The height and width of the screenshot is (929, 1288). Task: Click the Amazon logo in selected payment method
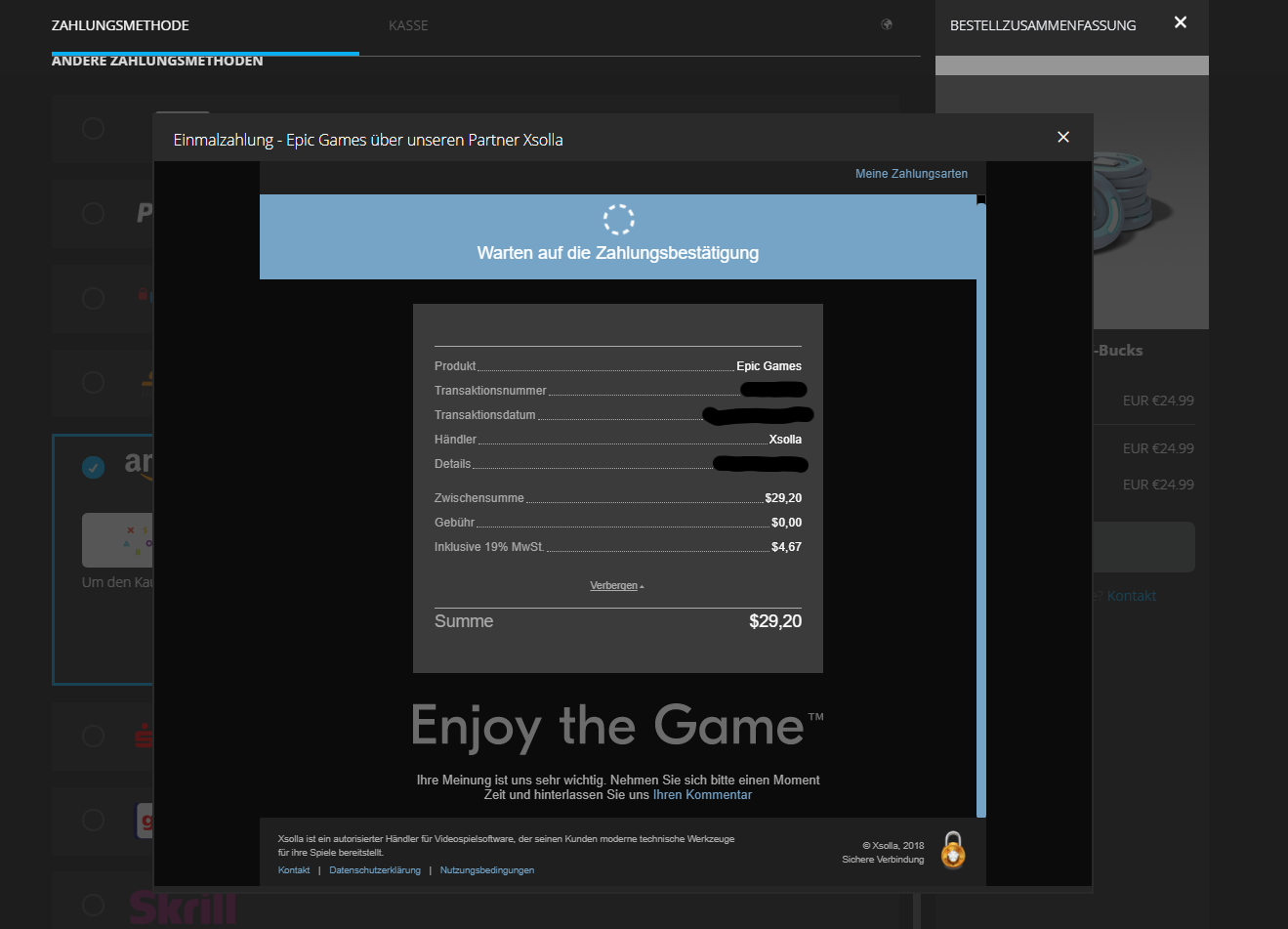(139, 465)
